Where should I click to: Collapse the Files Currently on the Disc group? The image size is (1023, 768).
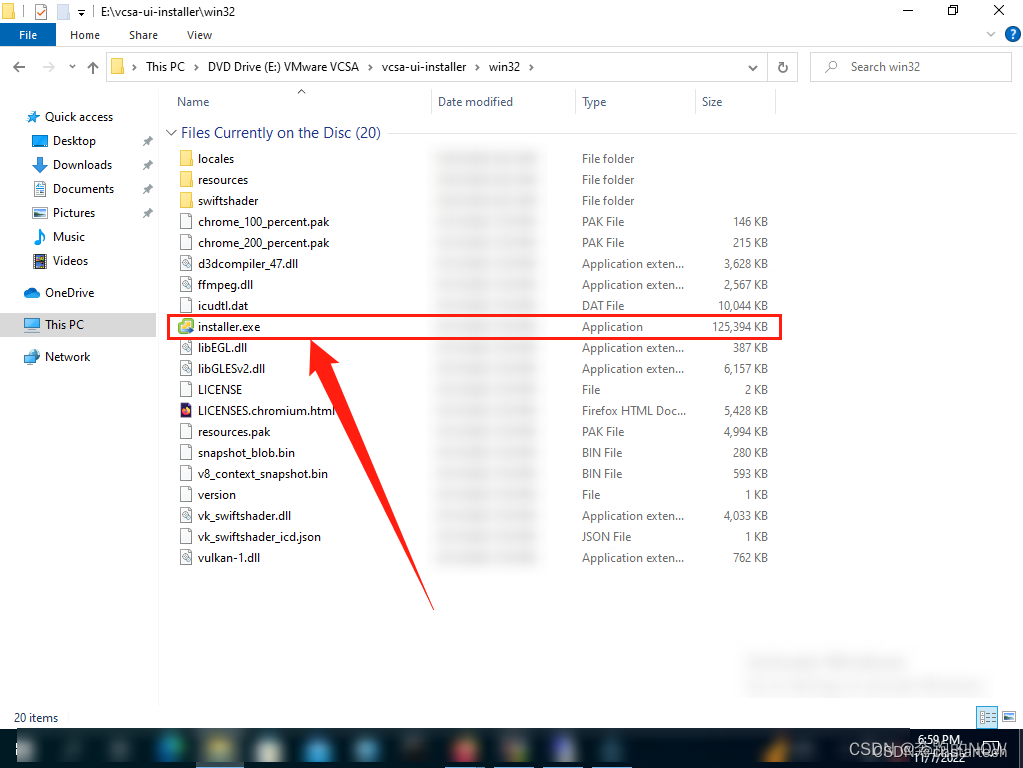171,132
